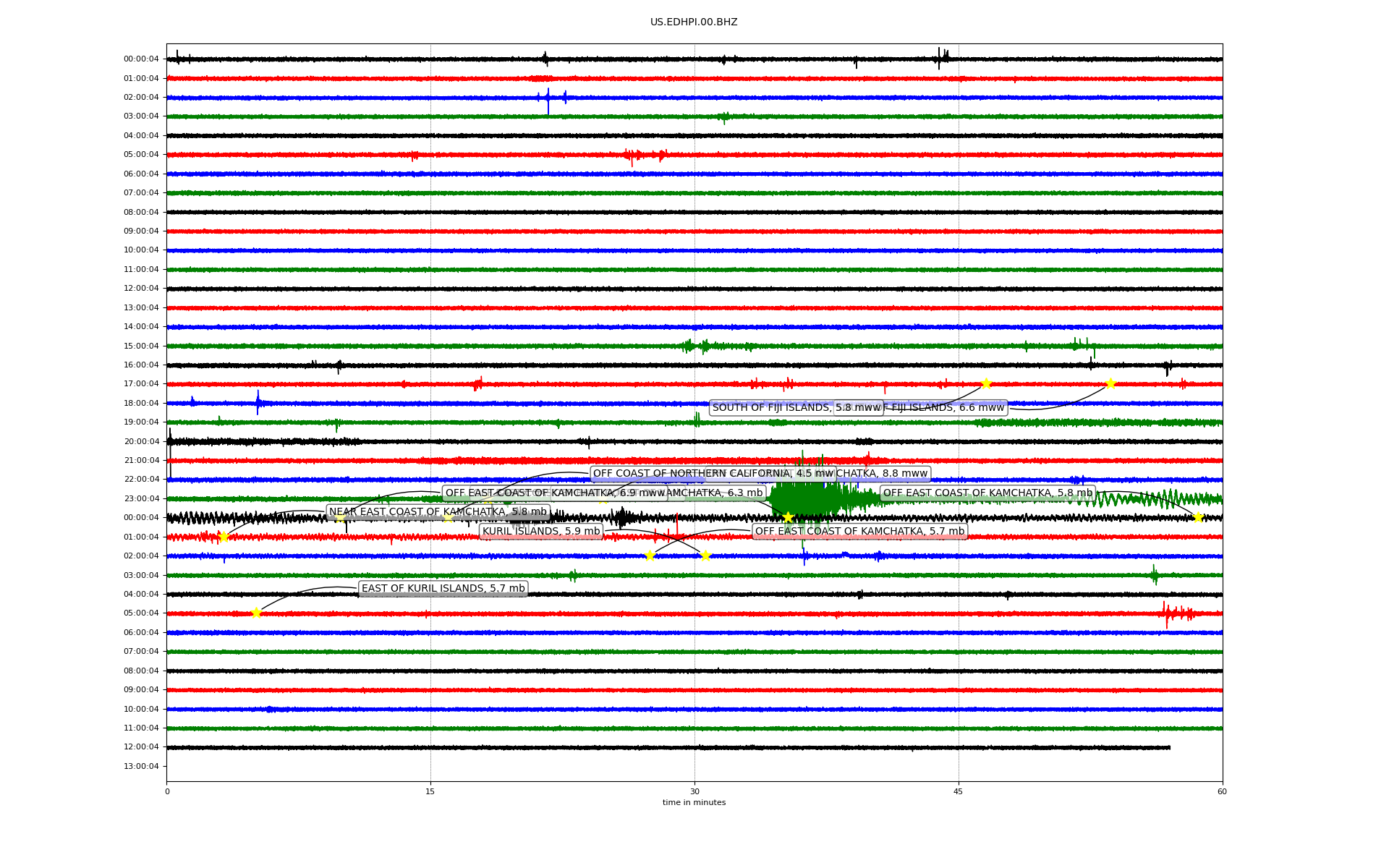1389x868 pixels.
Task: Click the star marker linked to FIJI ISLANDS, 6.6 mww
Action: click(1110, 384)
